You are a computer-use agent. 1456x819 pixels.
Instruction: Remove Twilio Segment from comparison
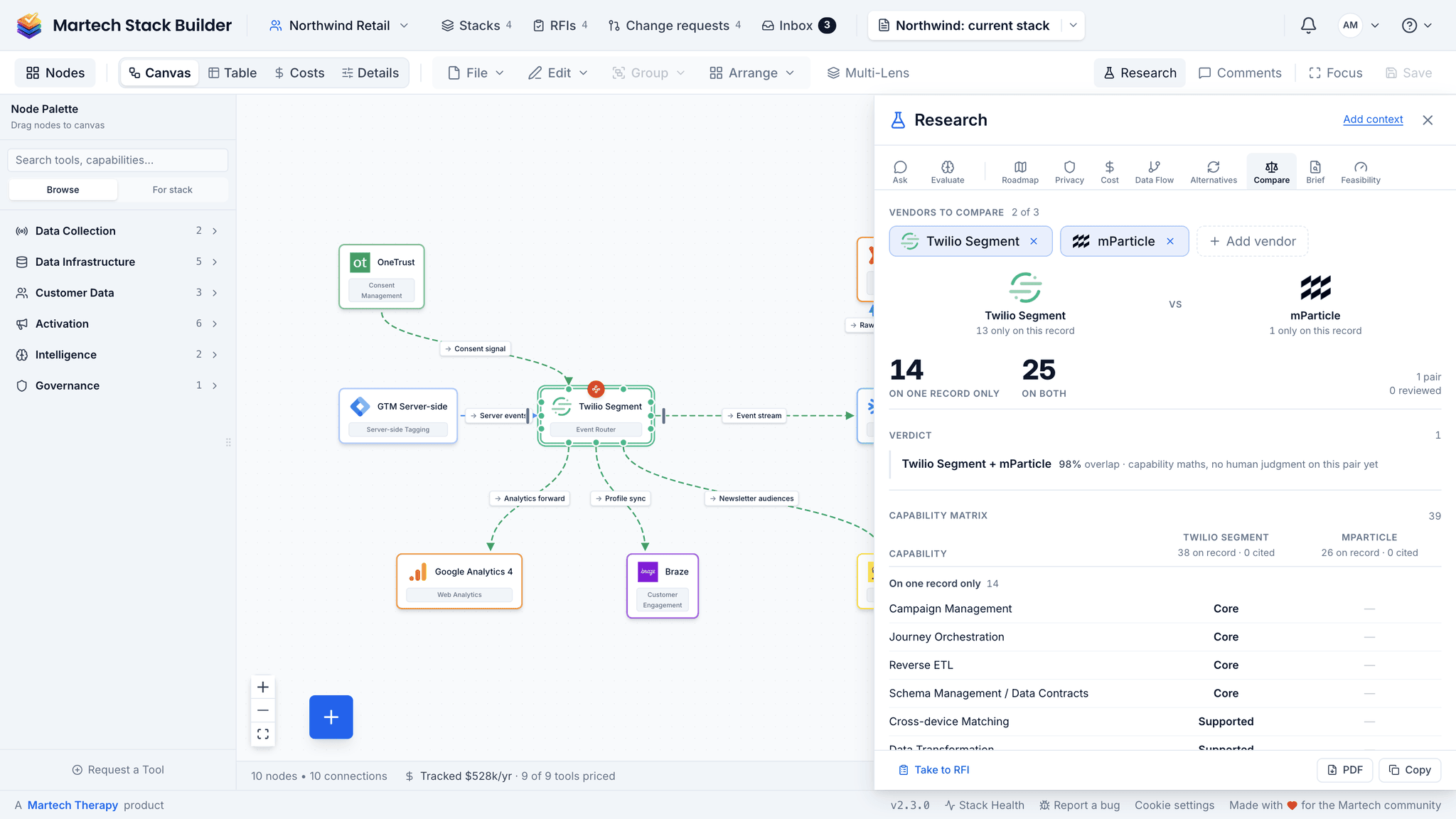point(1034,242)
